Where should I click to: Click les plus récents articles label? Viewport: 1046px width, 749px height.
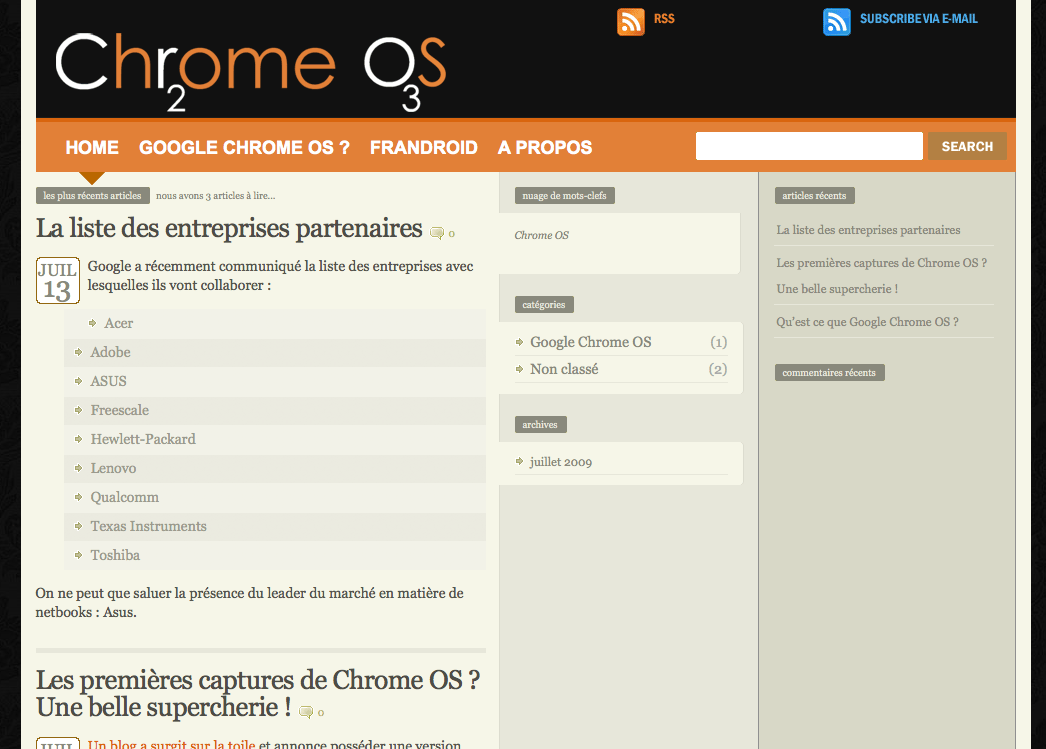pyautogui.click(x=93, y=195)
